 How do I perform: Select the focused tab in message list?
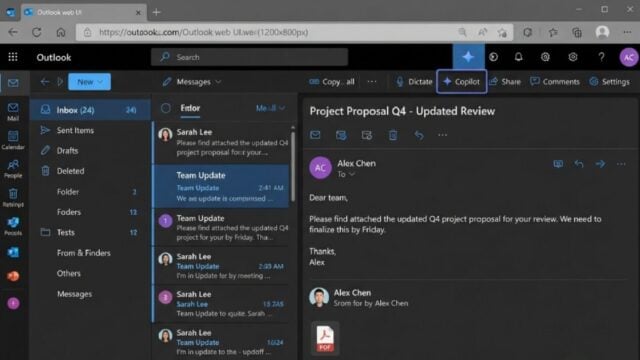click(190, 108)
